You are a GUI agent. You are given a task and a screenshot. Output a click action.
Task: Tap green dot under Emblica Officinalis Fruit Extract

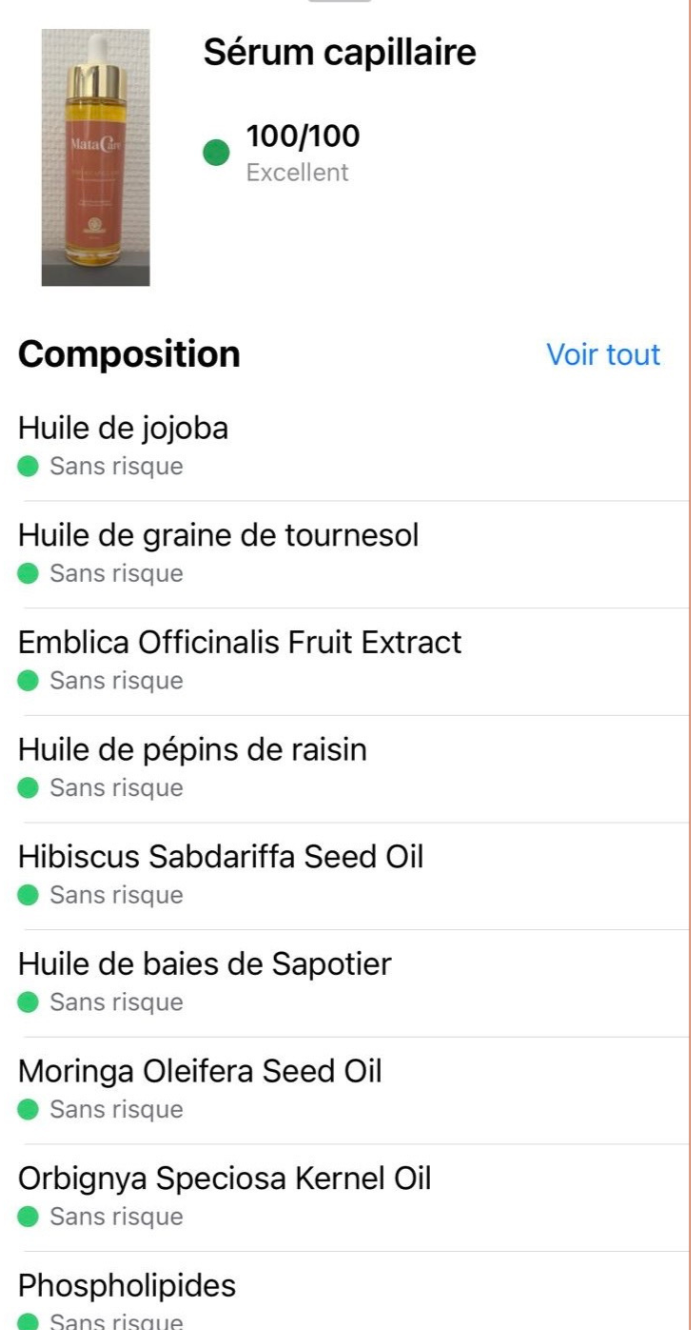pyautogui.click(x=29, y=680)
